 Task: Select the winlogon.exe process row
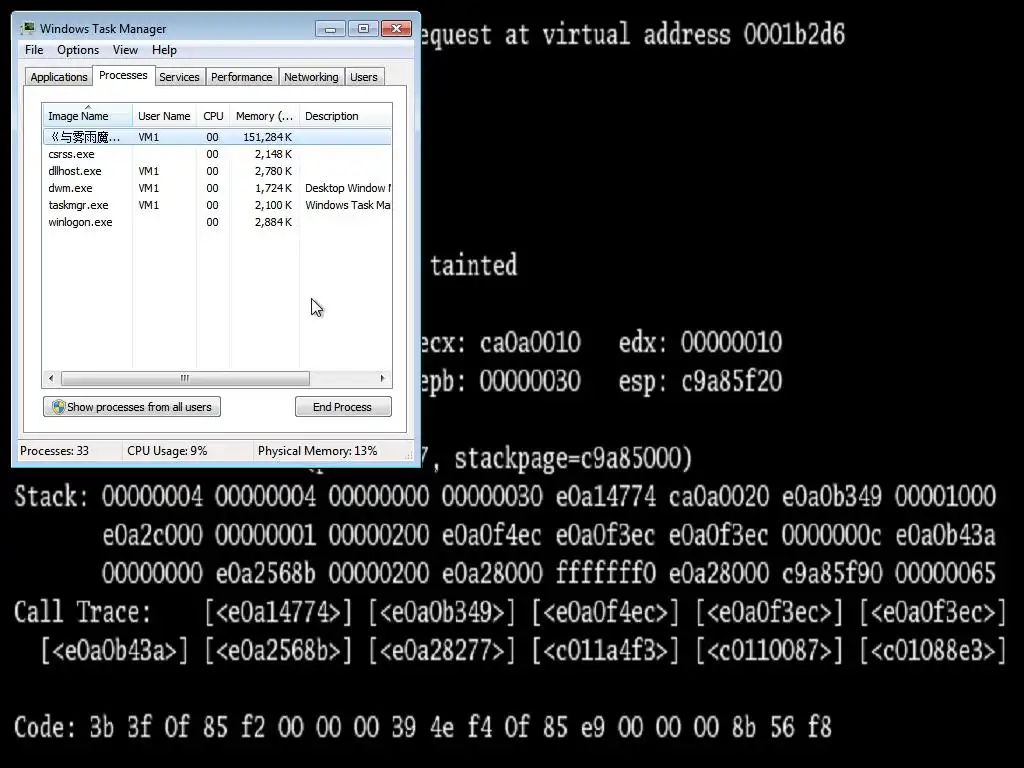point(217,222)
